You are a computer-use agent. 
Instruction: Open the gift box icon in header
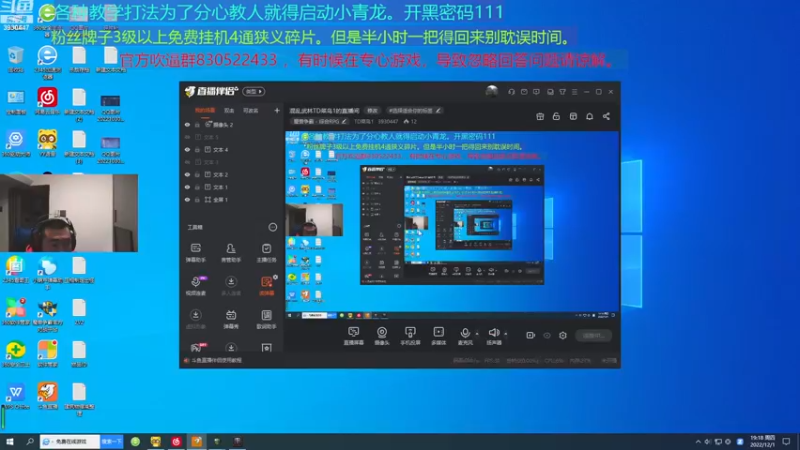tap(540, 116)
